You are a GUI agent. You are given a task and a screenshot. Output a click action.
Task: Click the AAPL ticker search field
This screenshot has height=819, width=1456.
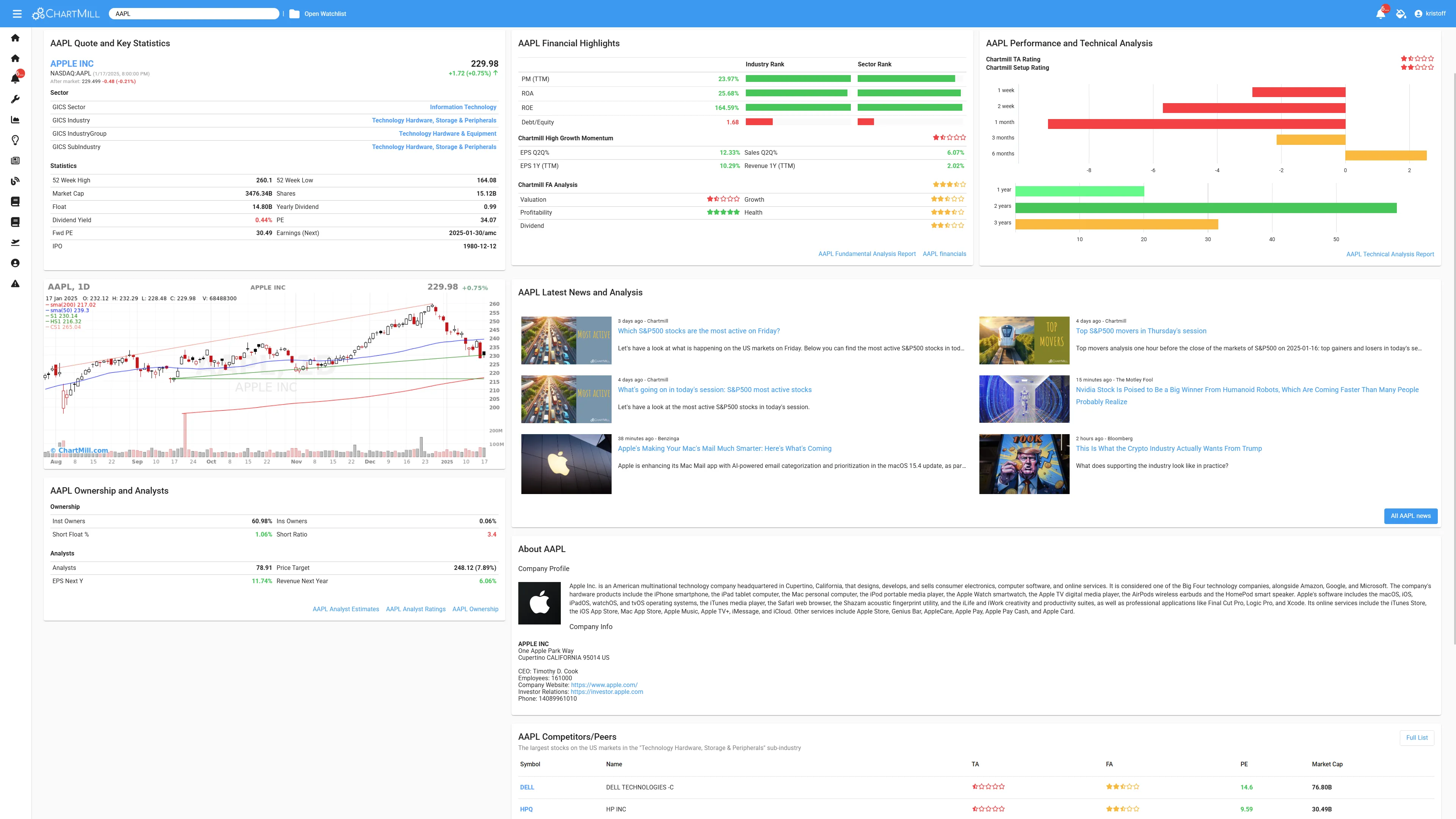[x=194, y=14]
